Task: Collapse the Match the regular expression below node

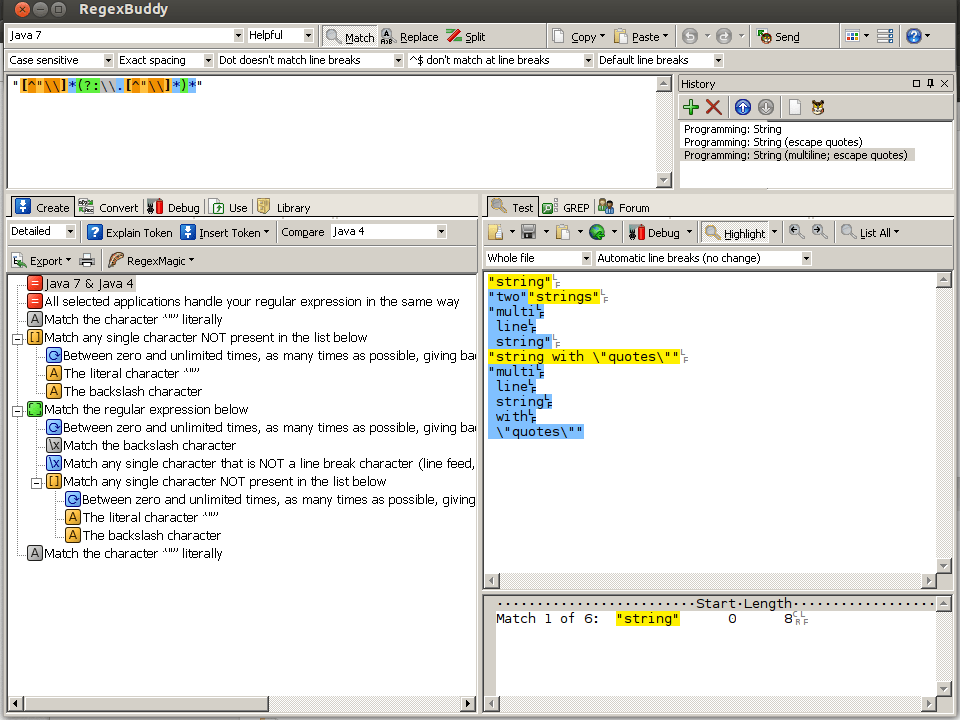Action: (x=16, y=409)
